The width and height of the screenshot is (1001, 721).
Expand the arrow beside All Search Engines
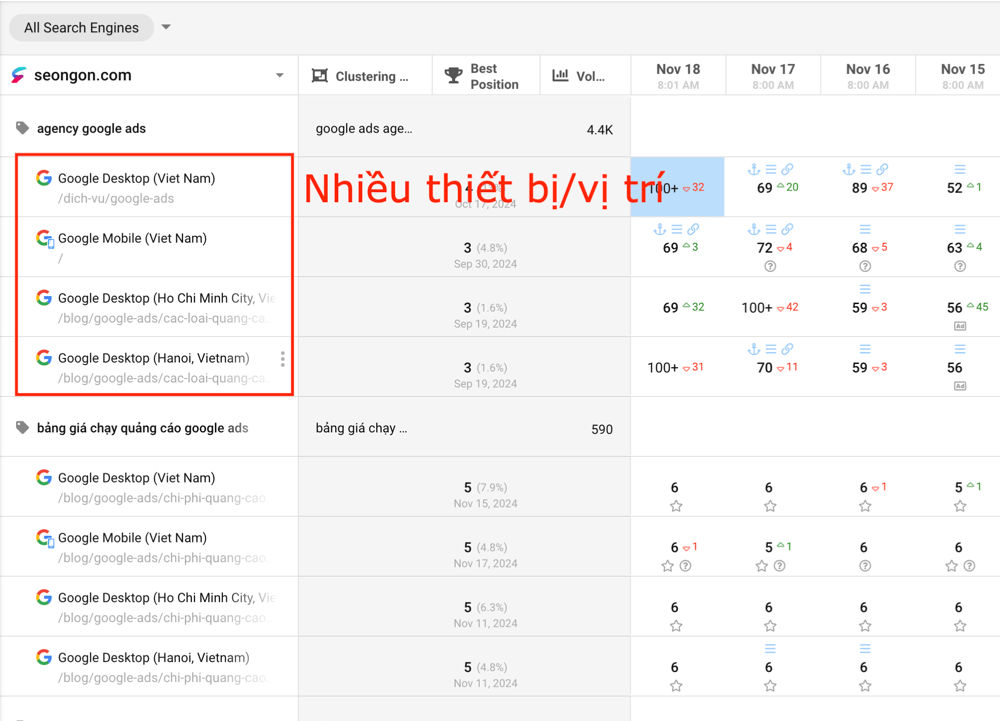(x=166, y=27)
